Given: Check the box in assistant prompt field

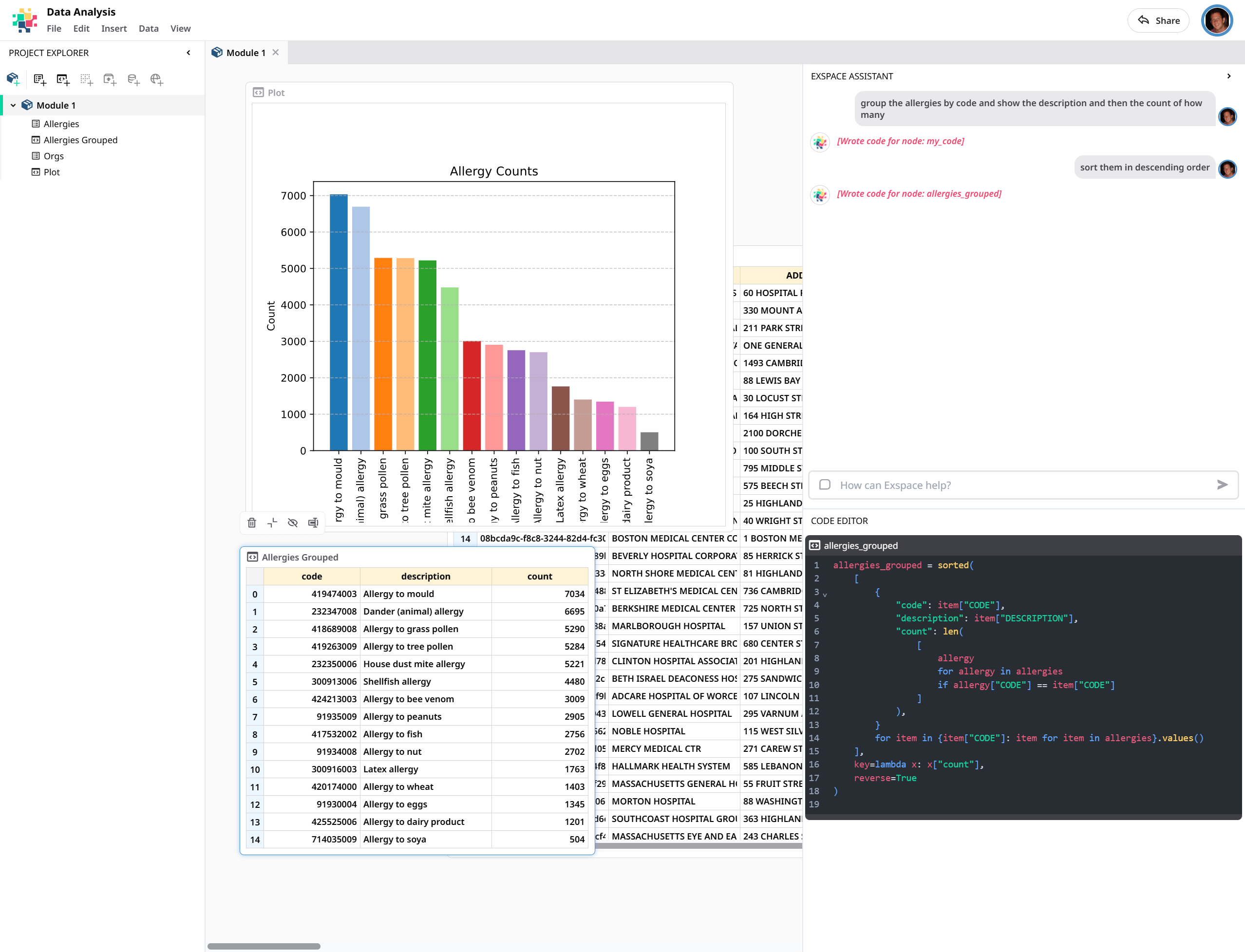Looking at the screenshot, I should (x=825, y=485).
